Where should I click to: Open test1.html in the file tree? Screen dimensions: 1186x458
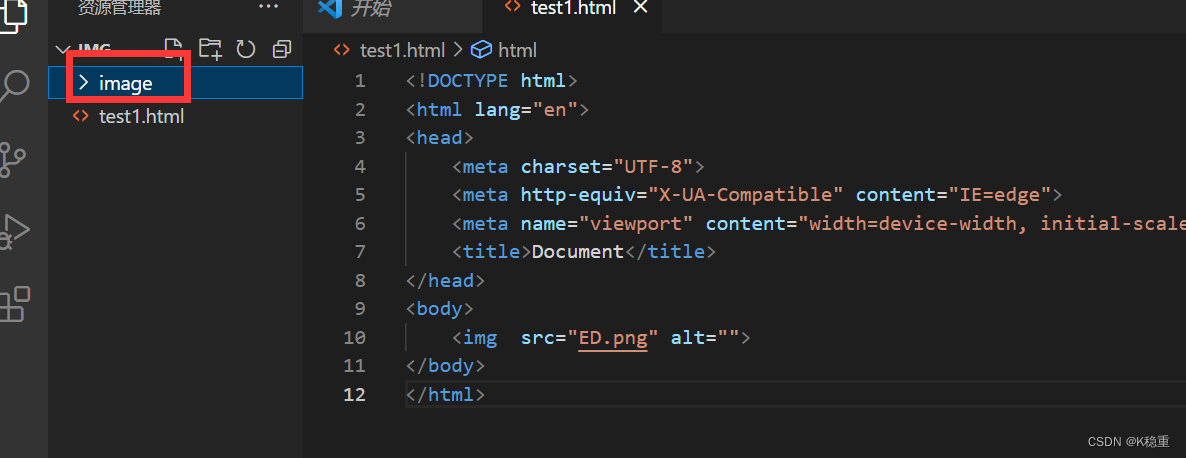141,116
